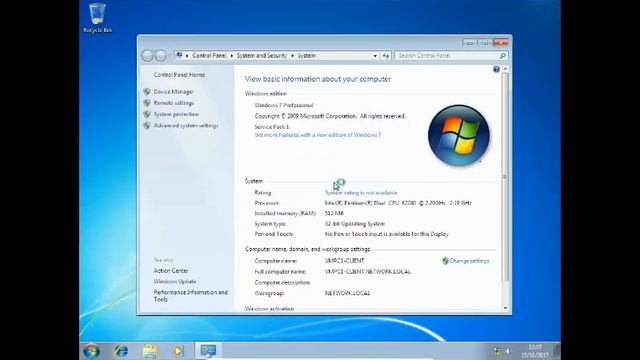
Task: Click the Back navigation arrow button
Action: coord(147,56)
